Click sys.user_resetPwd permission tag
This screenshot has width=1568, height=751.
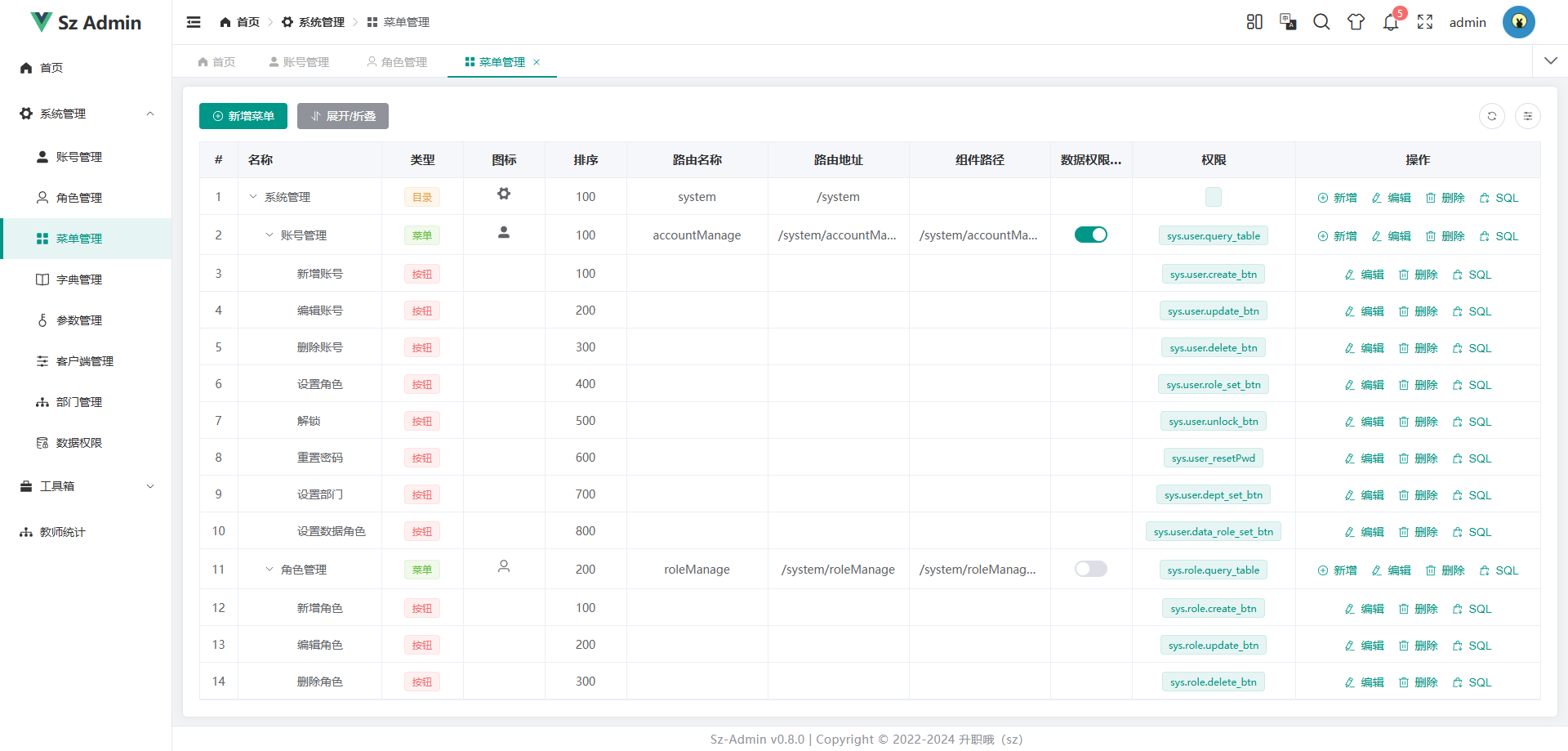(1214, 458)
